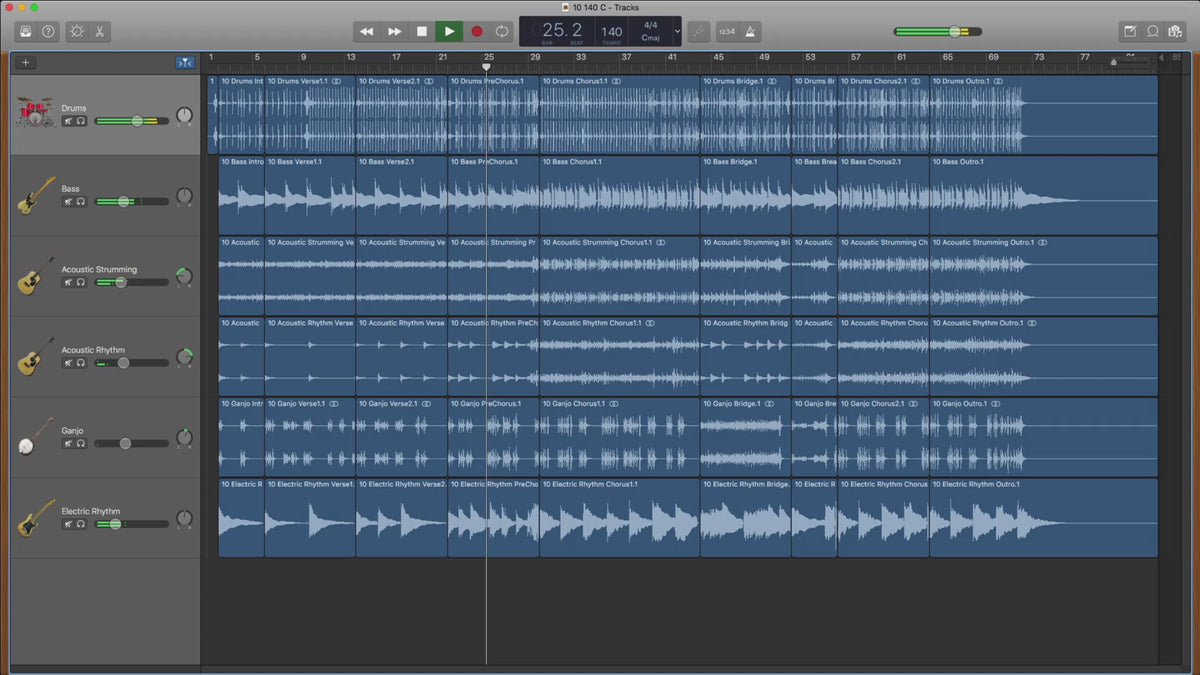
Task: Toggle the Cycle loop button
Action: (502, 32)
